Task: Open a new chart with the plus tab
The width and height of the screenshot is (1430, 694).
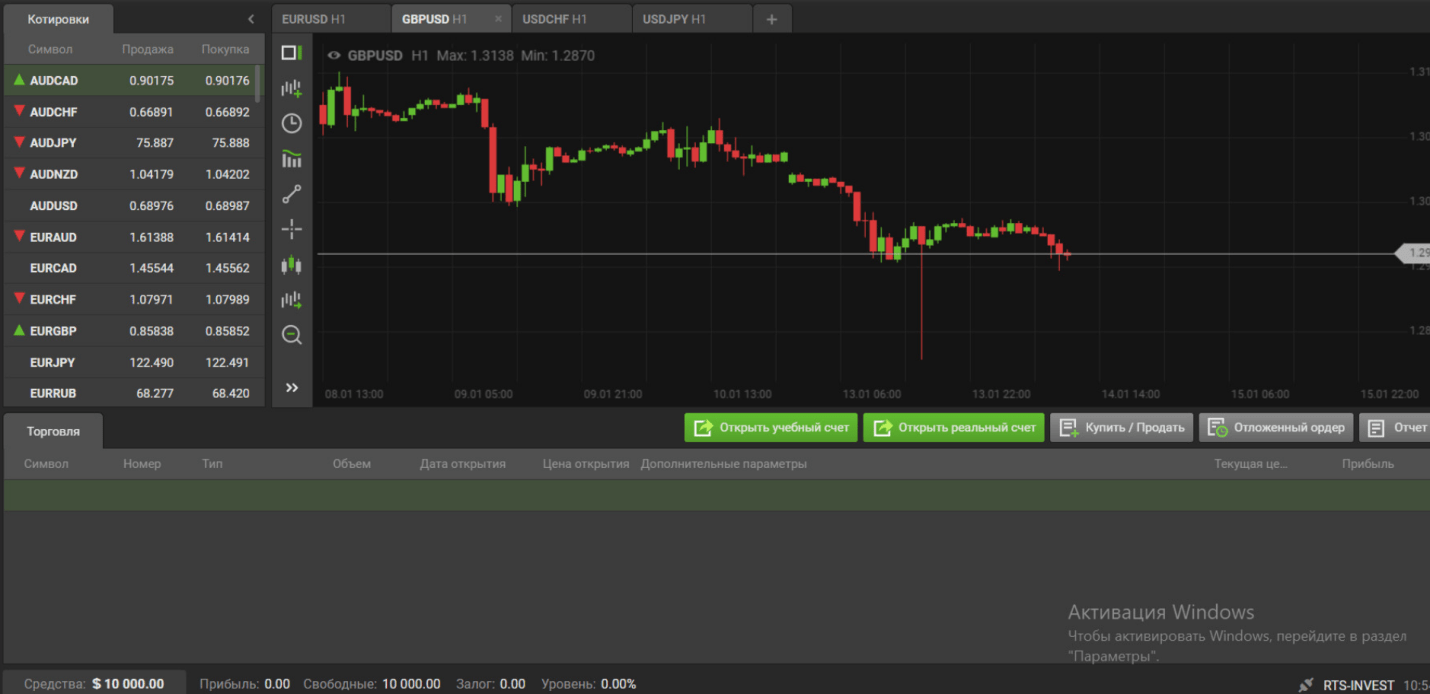Action: [771, 18]
